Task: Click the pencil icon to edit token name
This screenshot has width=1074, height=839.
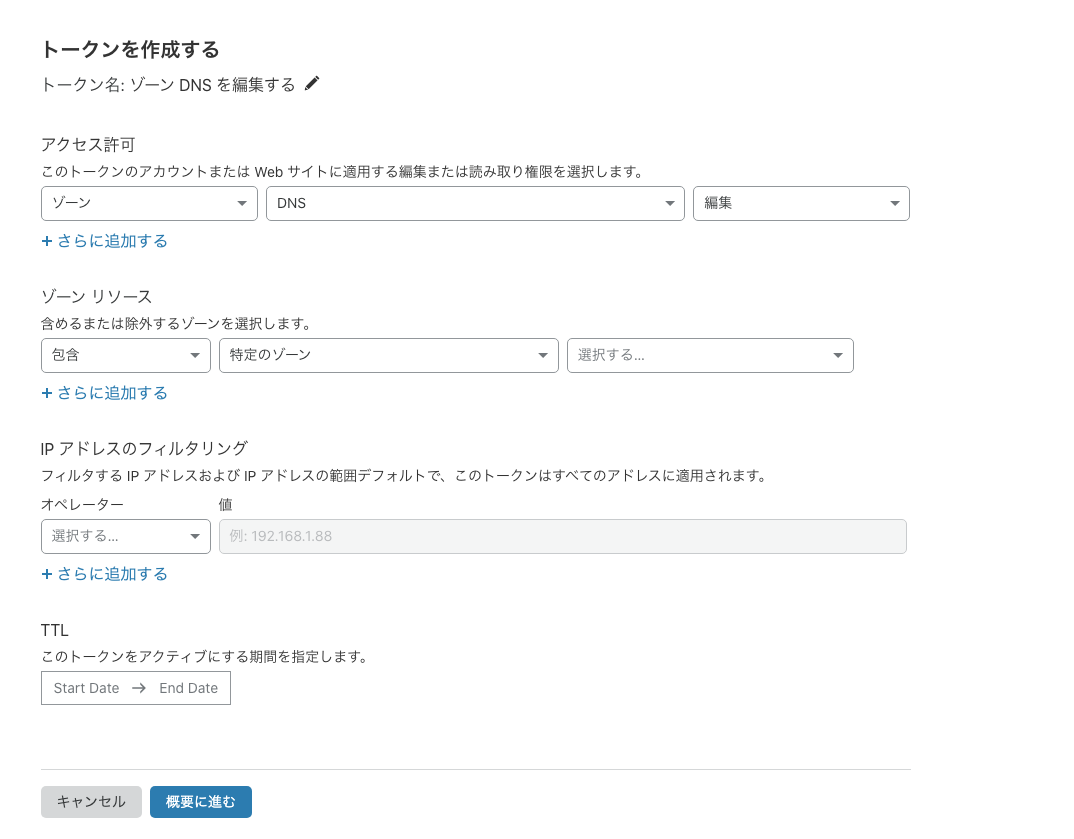Action: click(312, 84)
